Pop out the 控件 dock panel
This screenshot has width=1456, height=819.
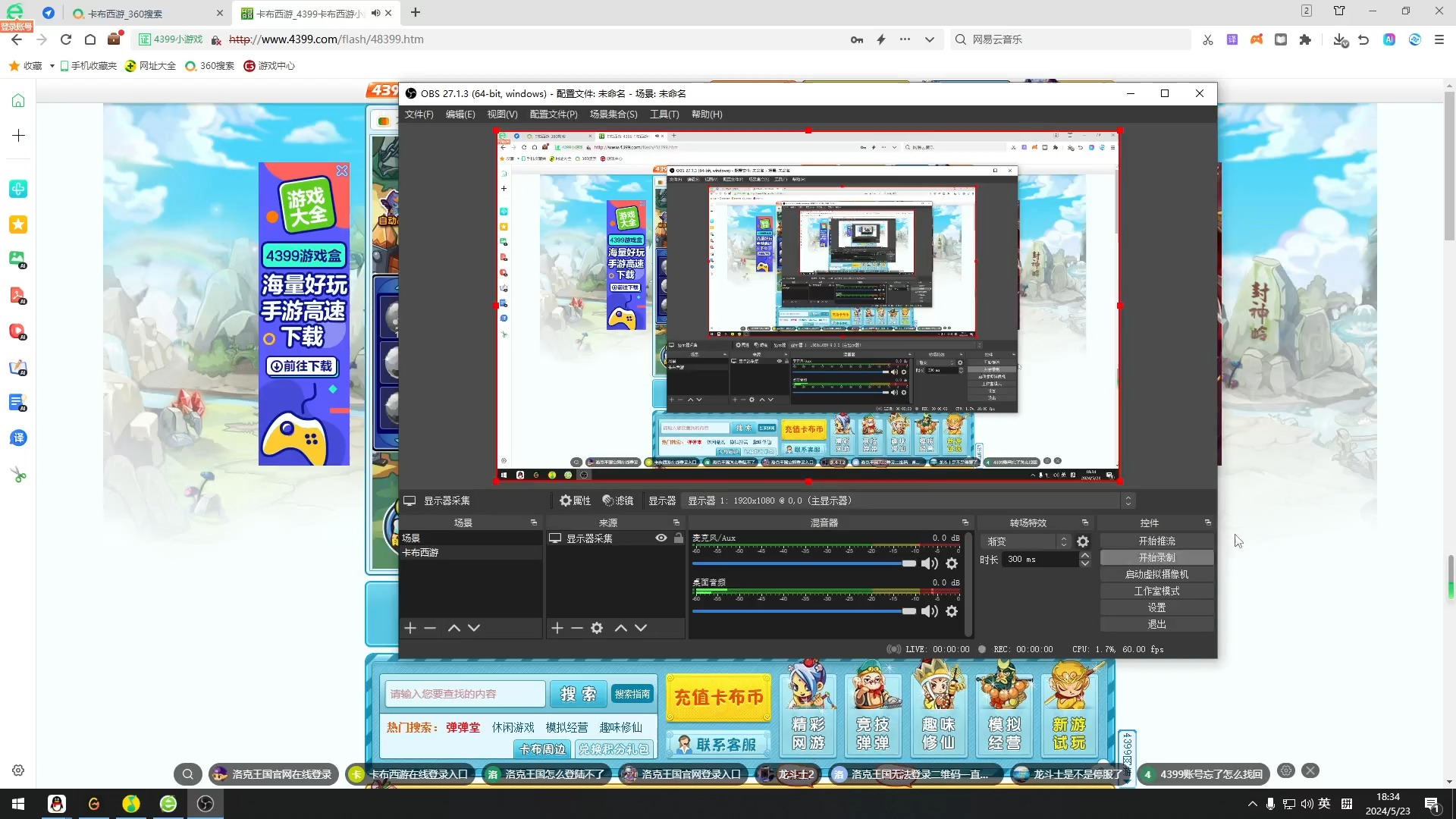pyautogui.click(x=1208, y=522)
